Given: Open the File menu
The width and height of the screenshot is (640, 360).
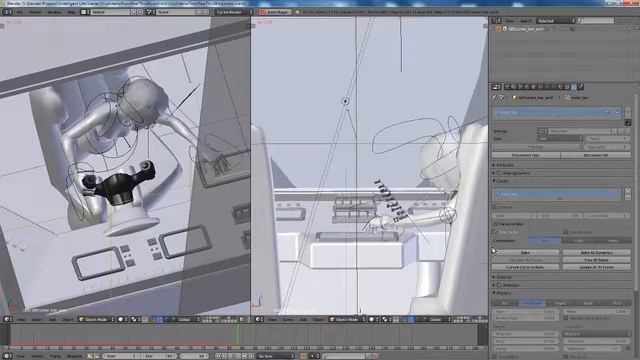Looking at the screenshot, I should point(19,12).
